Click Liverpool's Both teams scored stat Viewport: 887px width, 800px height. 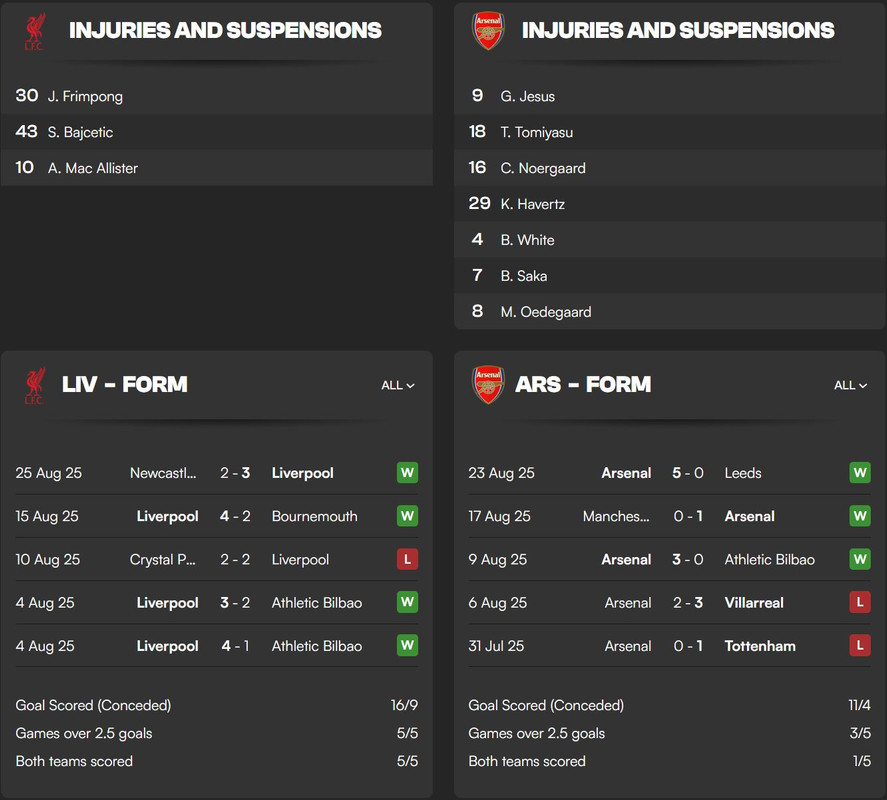[217, 761]
